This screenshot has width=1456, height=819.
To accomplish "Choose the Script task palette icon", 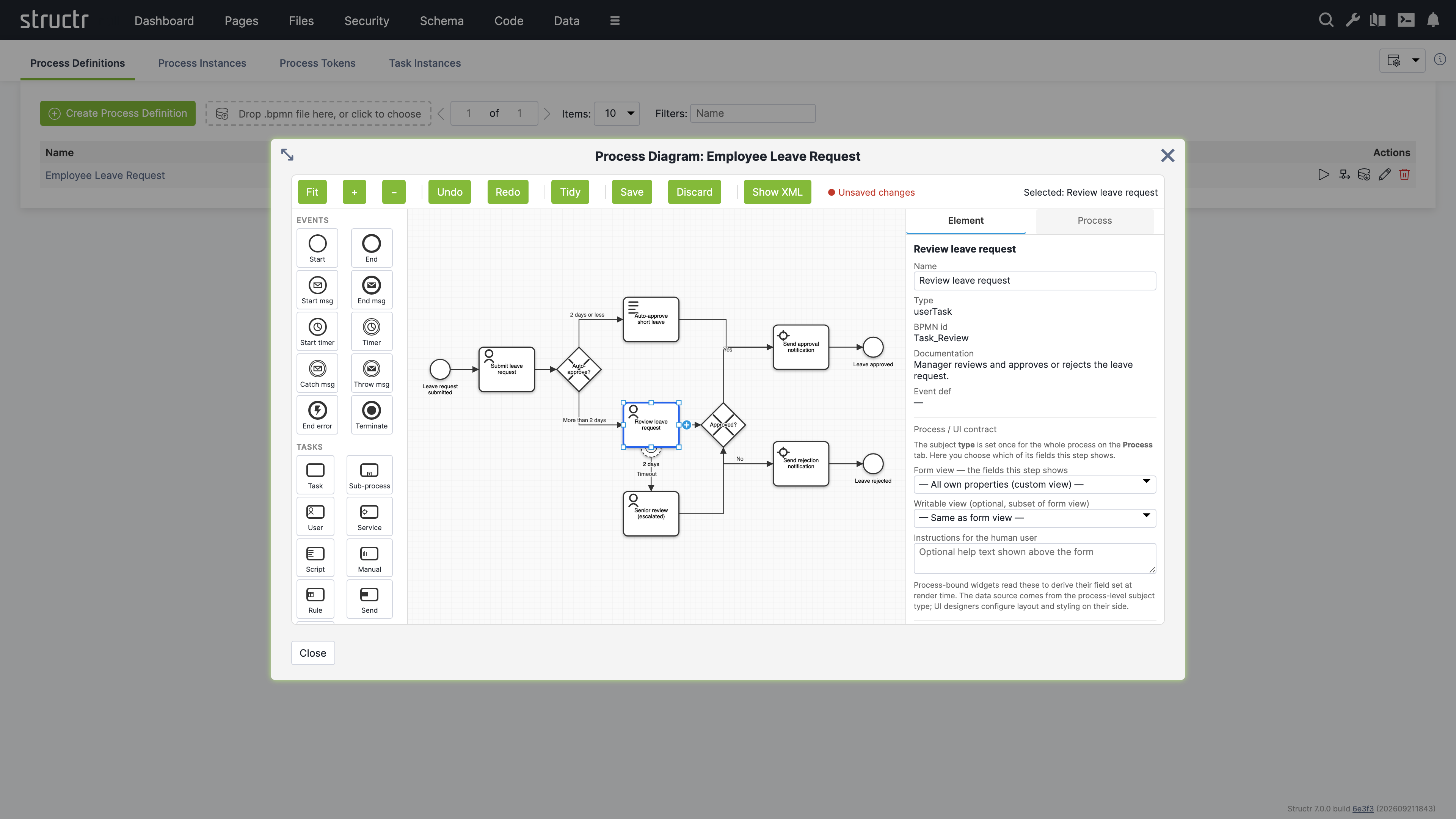I will pos(315,559).
